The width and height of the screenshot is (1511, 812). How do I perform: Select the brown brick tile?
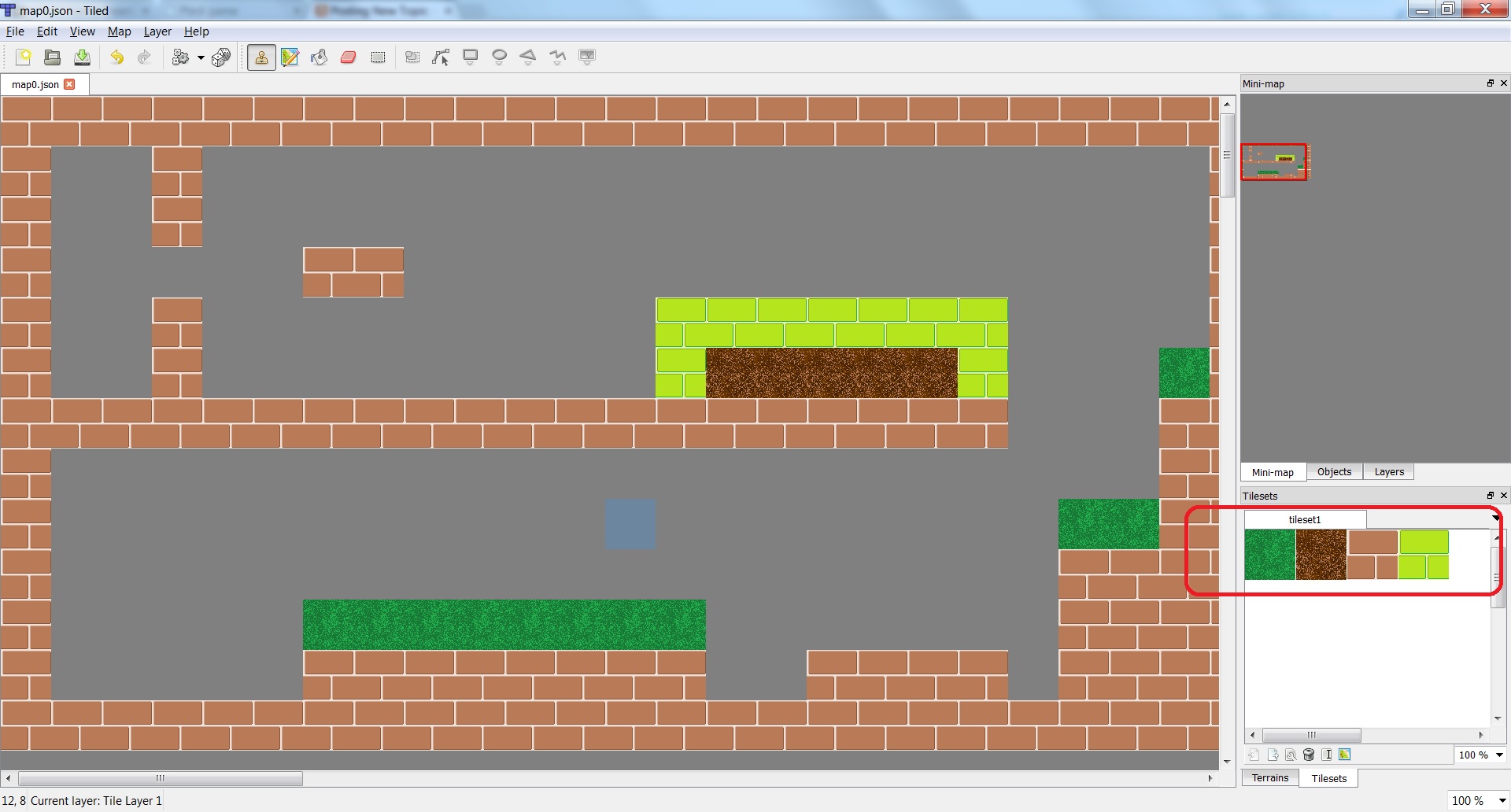pyautogui.click(x=1372, y=555)
